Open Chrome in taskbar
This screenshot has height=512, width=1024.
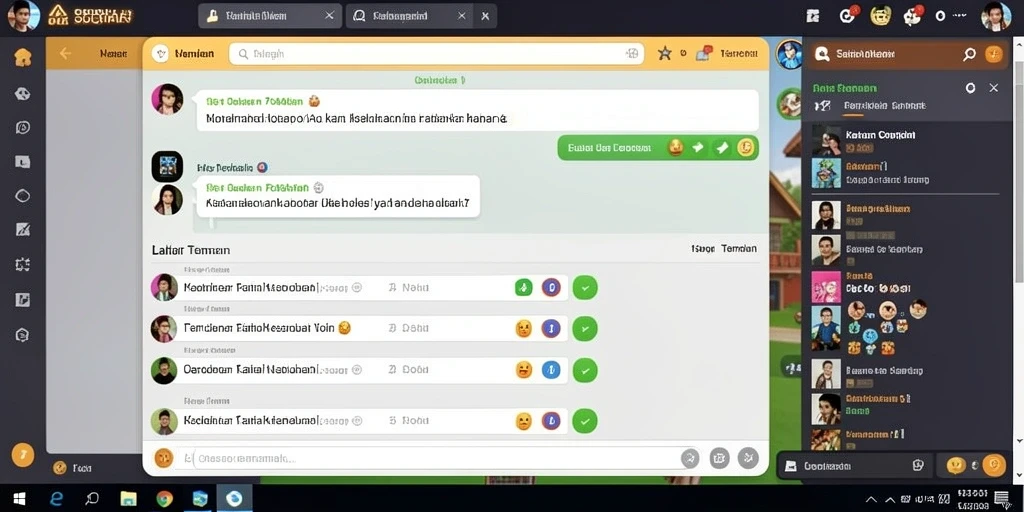pos(165,500)
